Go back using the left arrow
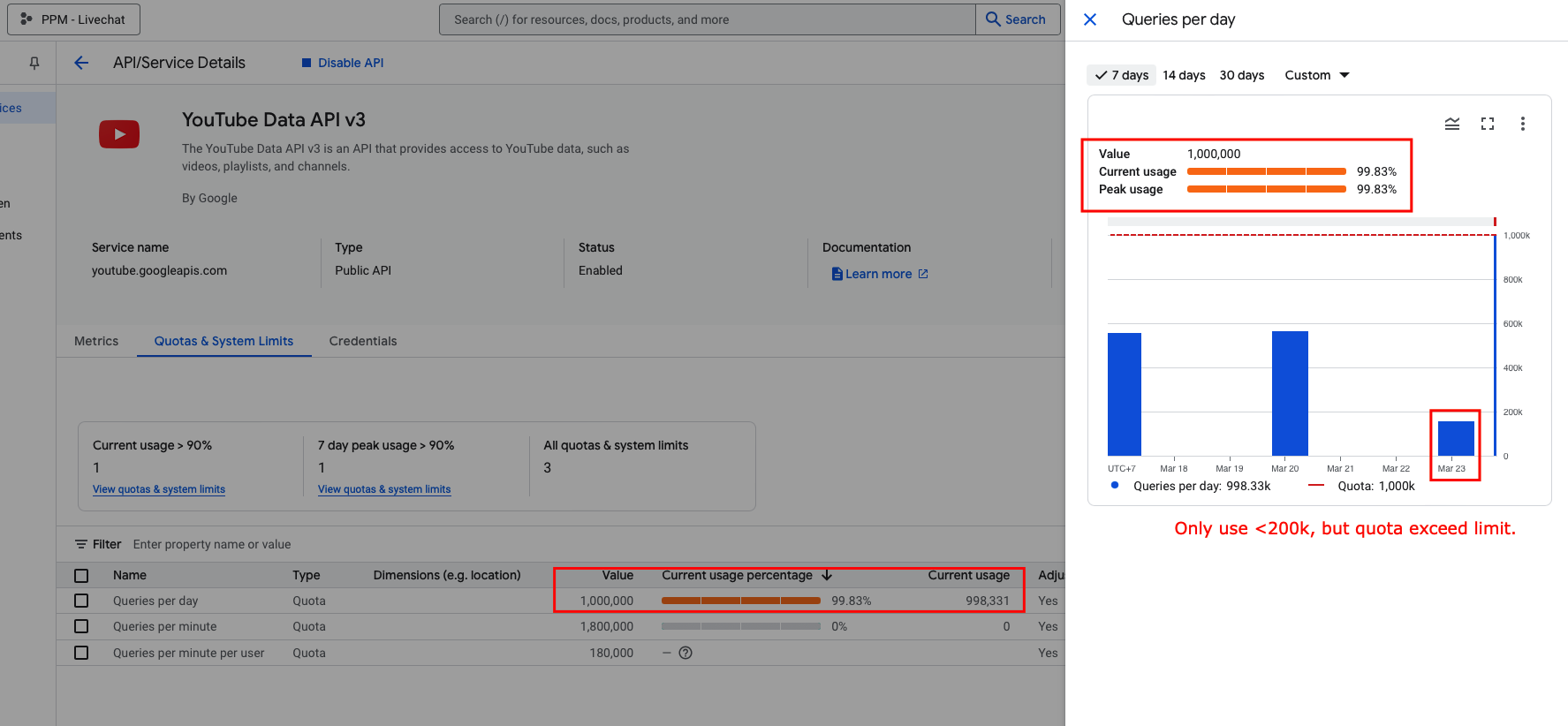Image resolution: width=1568 pixels, height=726 pixels. (x=81, y=63)
